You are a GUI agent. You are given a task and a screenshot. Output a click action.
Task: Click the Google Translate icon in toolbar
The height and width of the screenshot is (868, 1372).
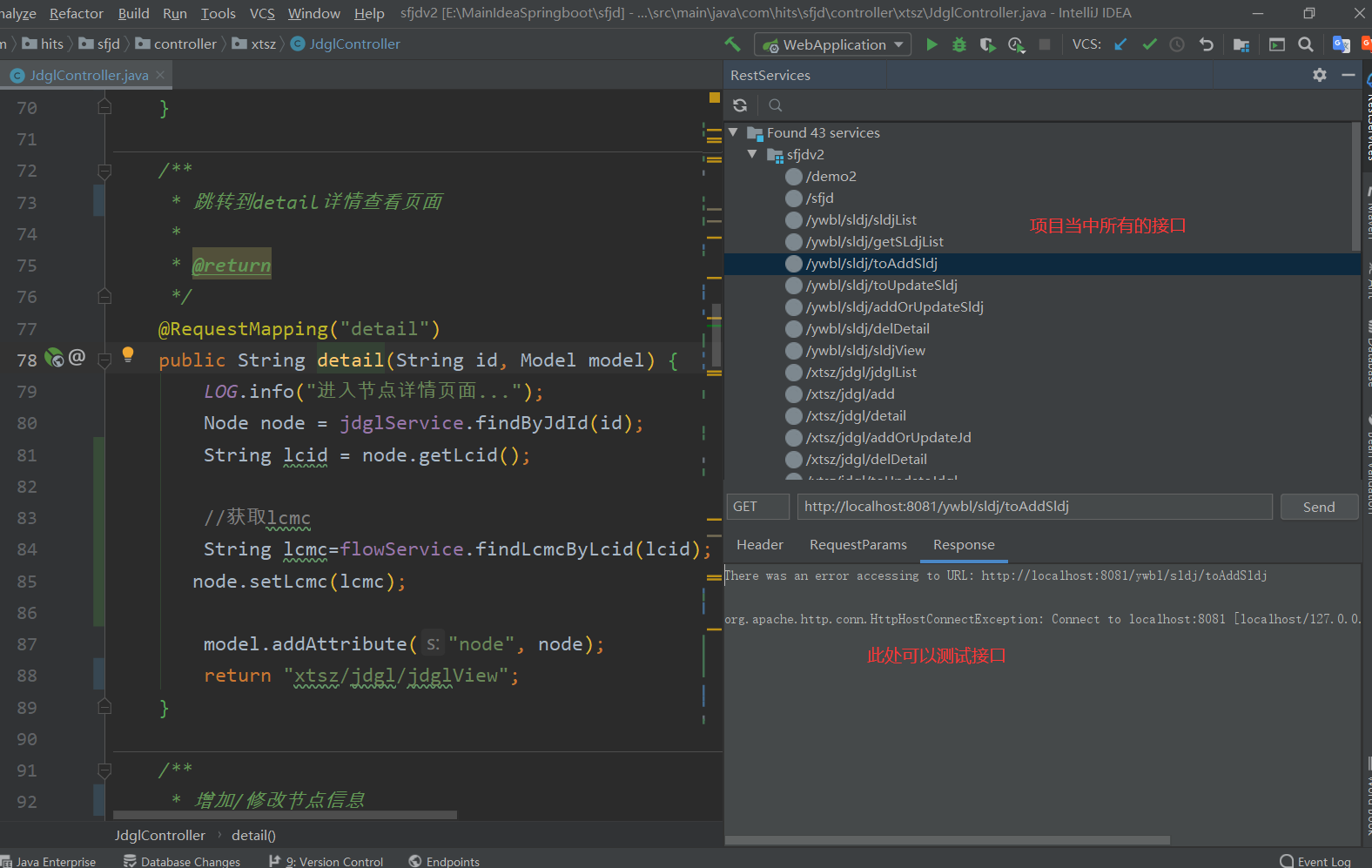(1342, 44)
